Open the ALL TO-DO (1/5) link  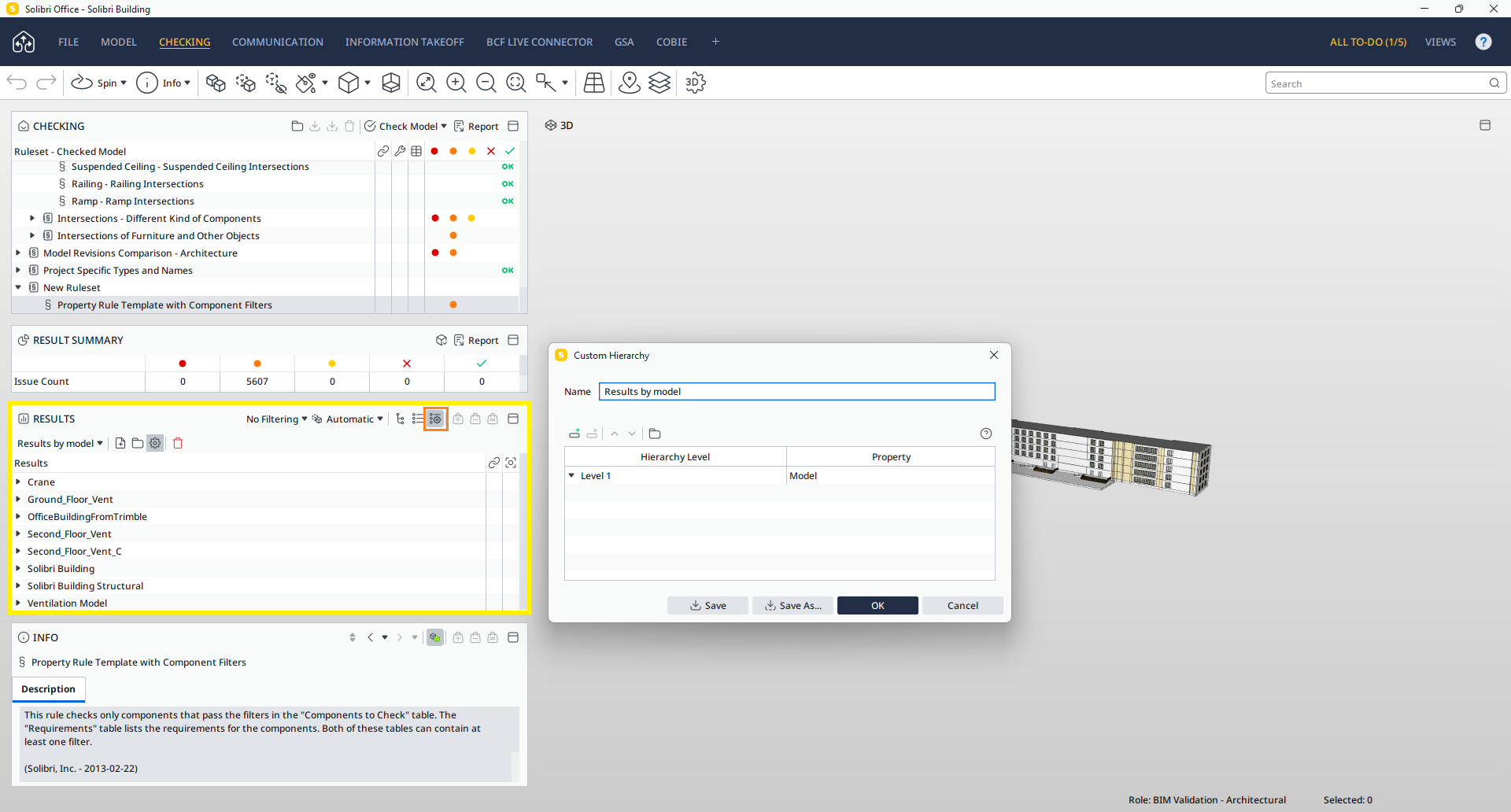[1369, 42]
